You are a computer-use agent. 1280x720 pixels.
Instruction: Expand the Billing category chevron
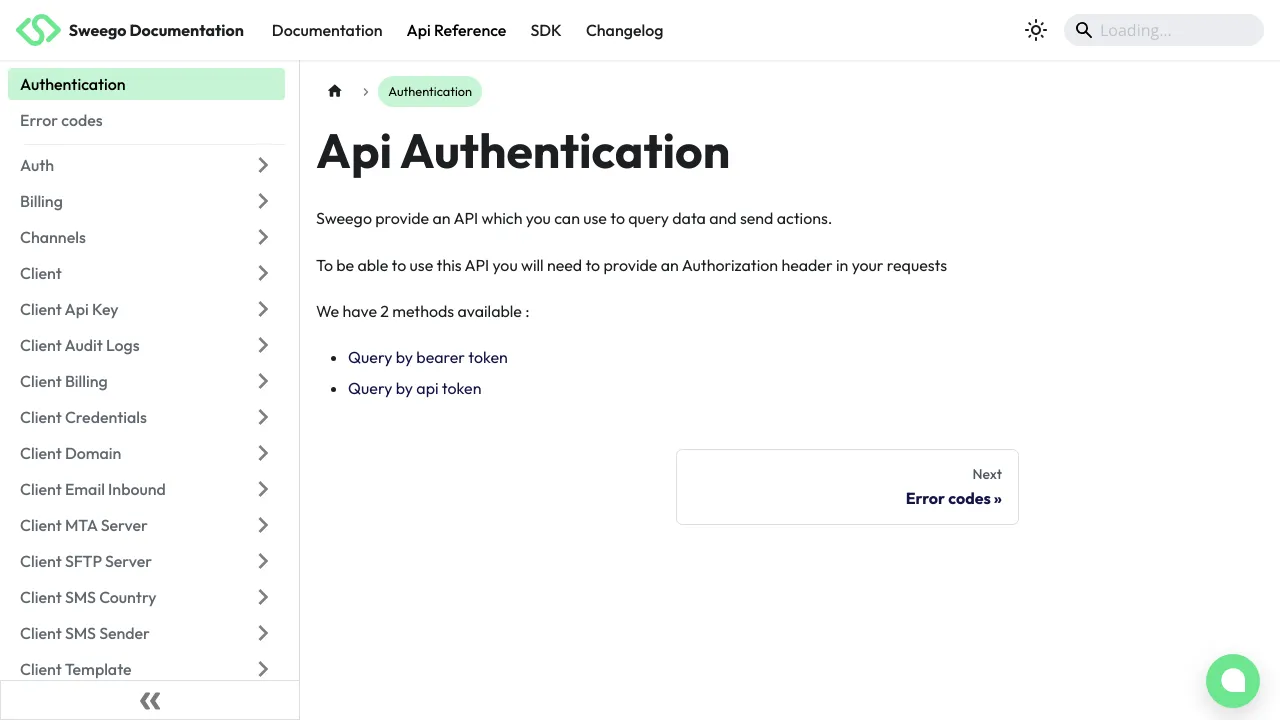(x=263, y=201)
